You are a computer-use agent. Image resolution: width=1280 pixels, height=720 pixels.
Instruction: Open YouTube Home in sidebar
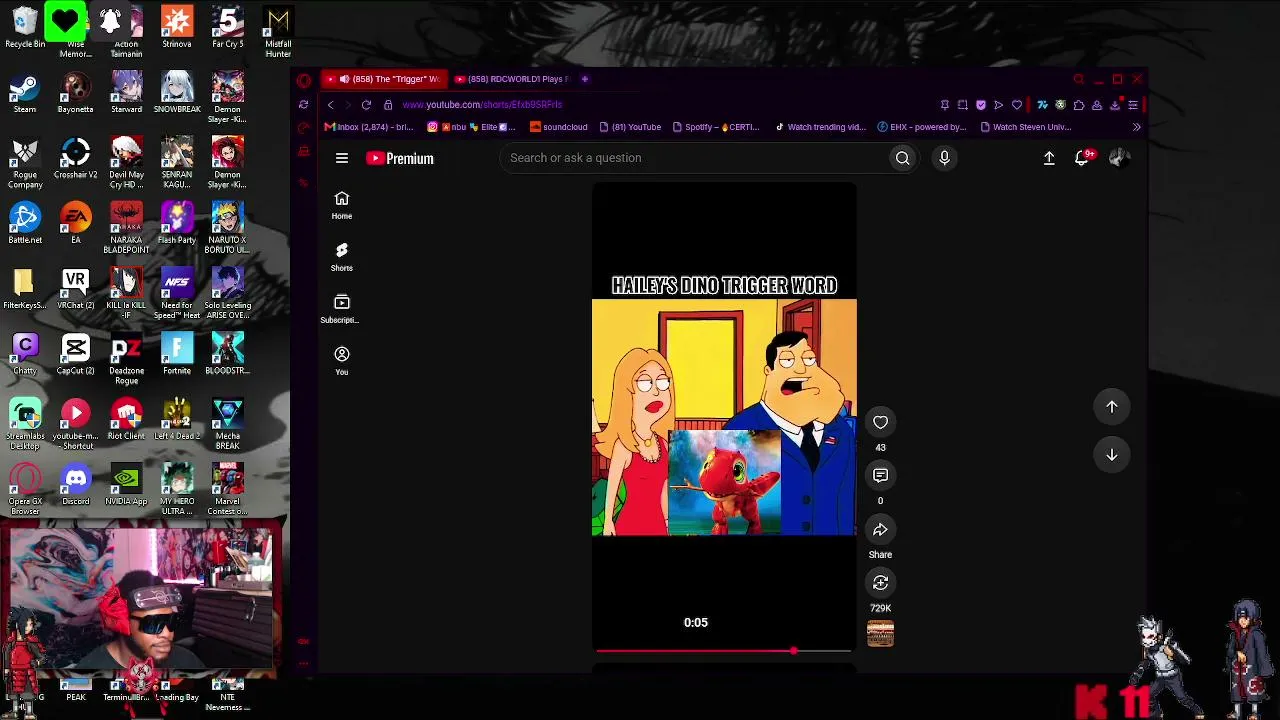(x=342, y=204)
